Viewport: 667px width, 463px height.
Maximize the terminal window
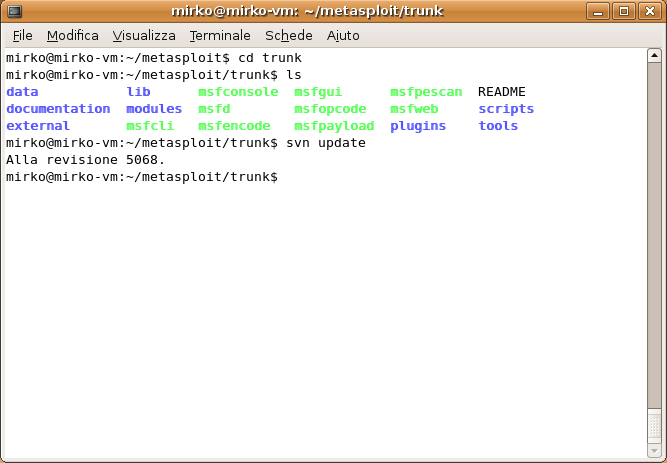624,11
